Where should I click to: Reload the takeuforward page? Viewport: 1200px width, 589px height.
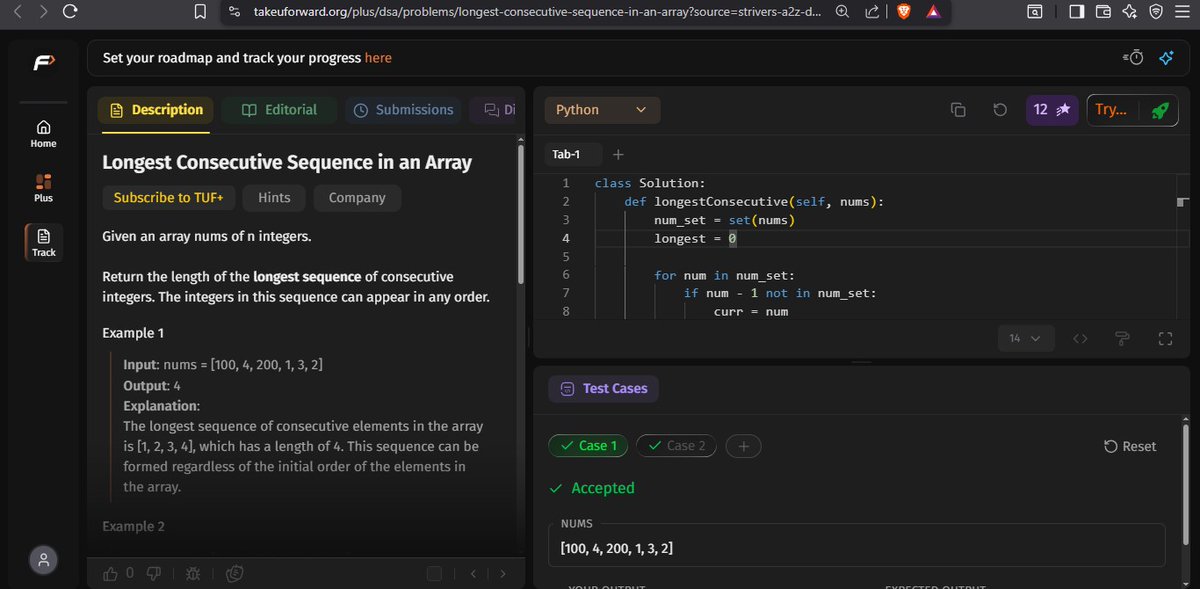69,12
